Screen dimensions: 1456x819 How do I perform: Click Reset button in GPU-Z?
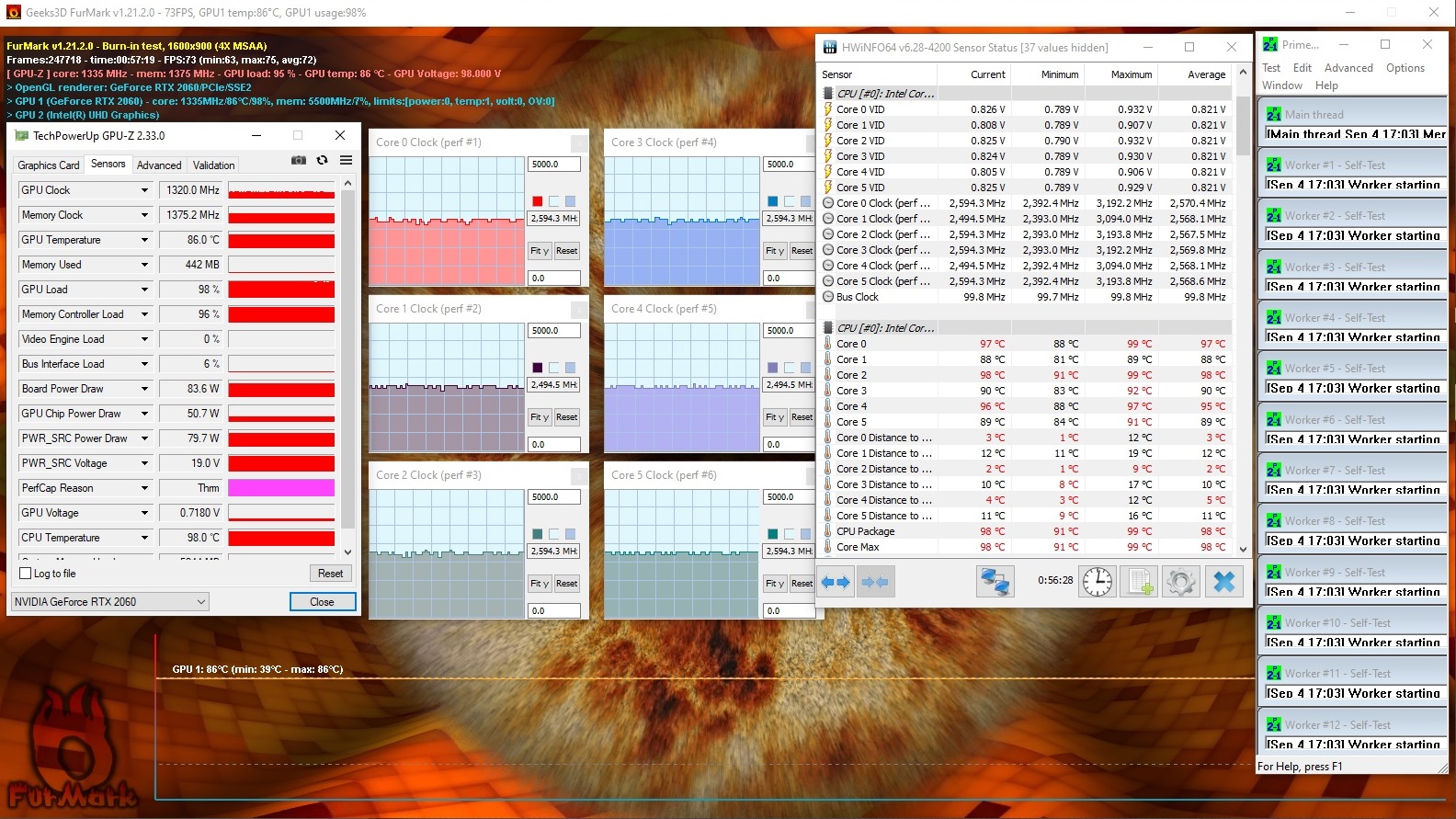click(331, 574)
